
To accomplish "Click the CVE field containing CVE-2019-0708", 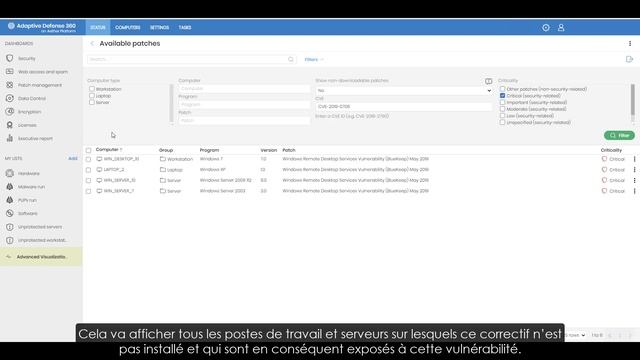I will 404,107.
